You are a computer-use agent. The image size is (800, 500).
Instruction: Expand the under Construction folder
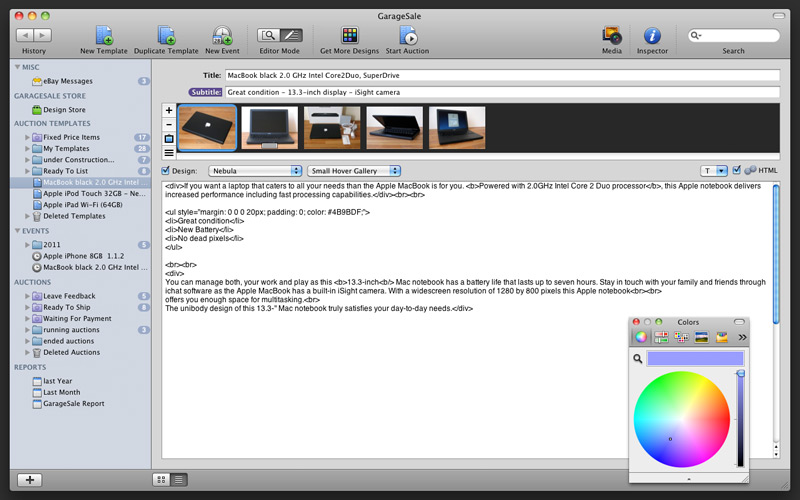28,160
